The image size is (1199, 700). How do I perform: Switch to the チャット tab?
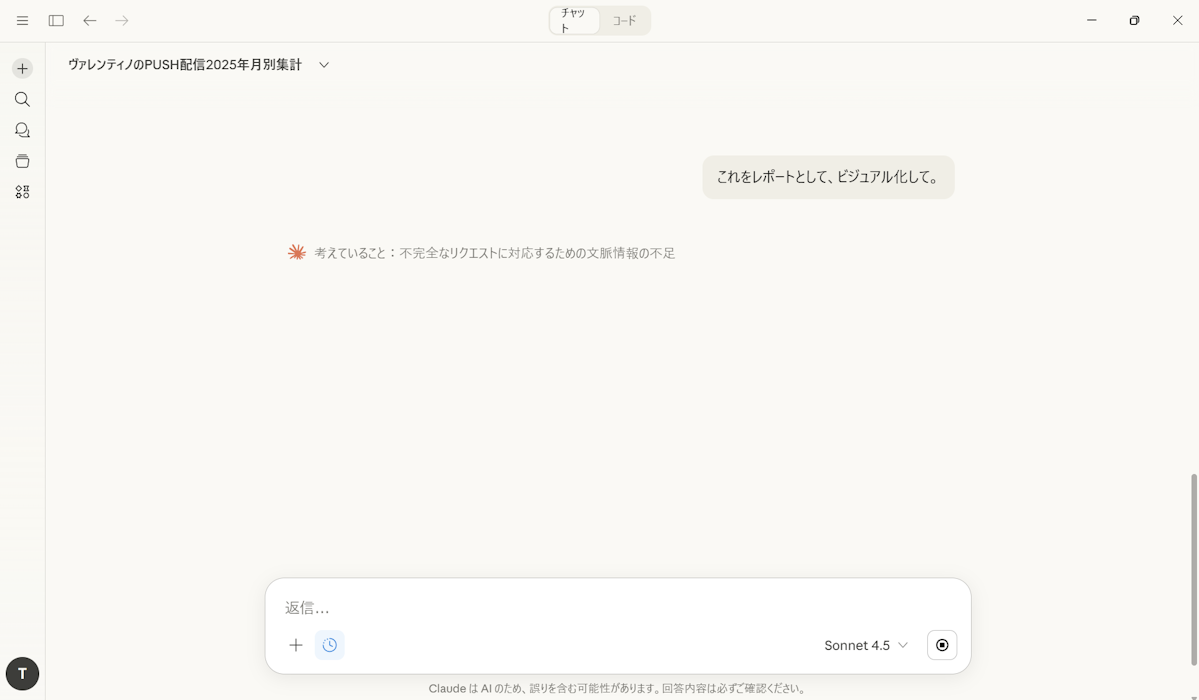click(x=574, y=21)
